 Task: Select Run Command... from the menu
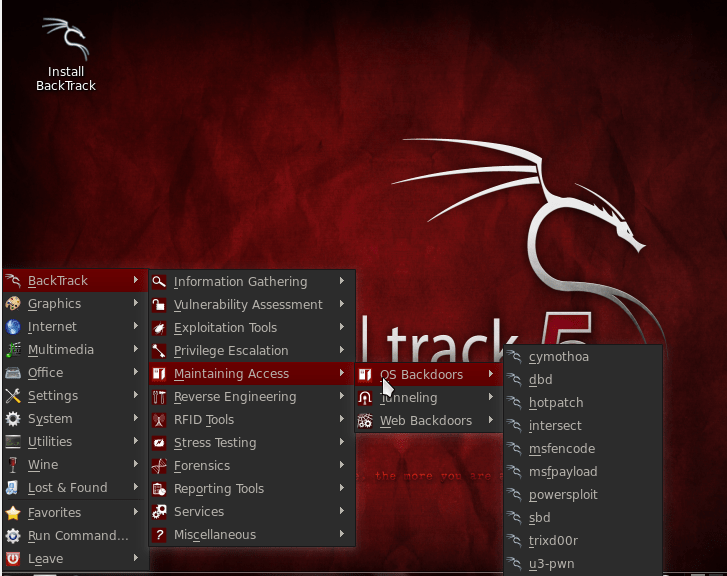click(x=76, y=536)
